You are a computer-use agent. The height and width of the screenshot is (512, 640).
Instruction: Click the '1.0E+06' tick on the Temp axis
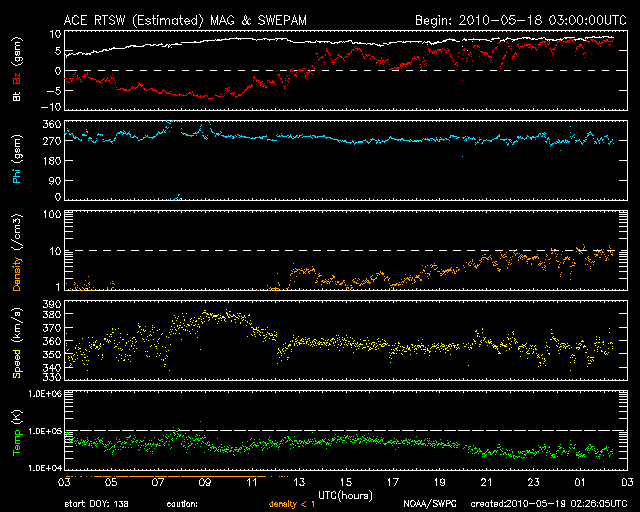tap(45, 394)
